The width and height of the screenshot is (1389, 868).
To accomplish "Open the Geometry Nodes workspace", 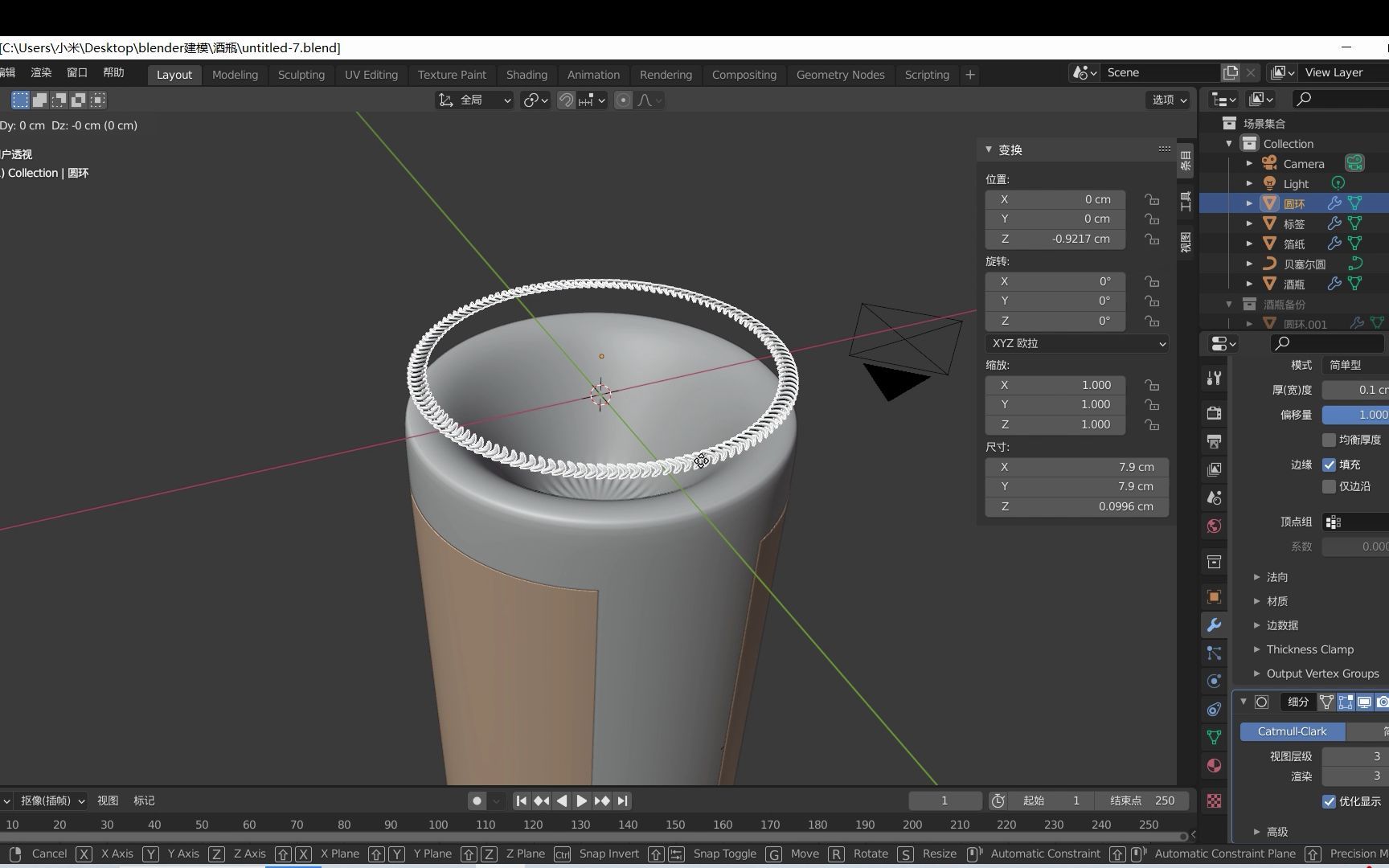I will (839, 74).
